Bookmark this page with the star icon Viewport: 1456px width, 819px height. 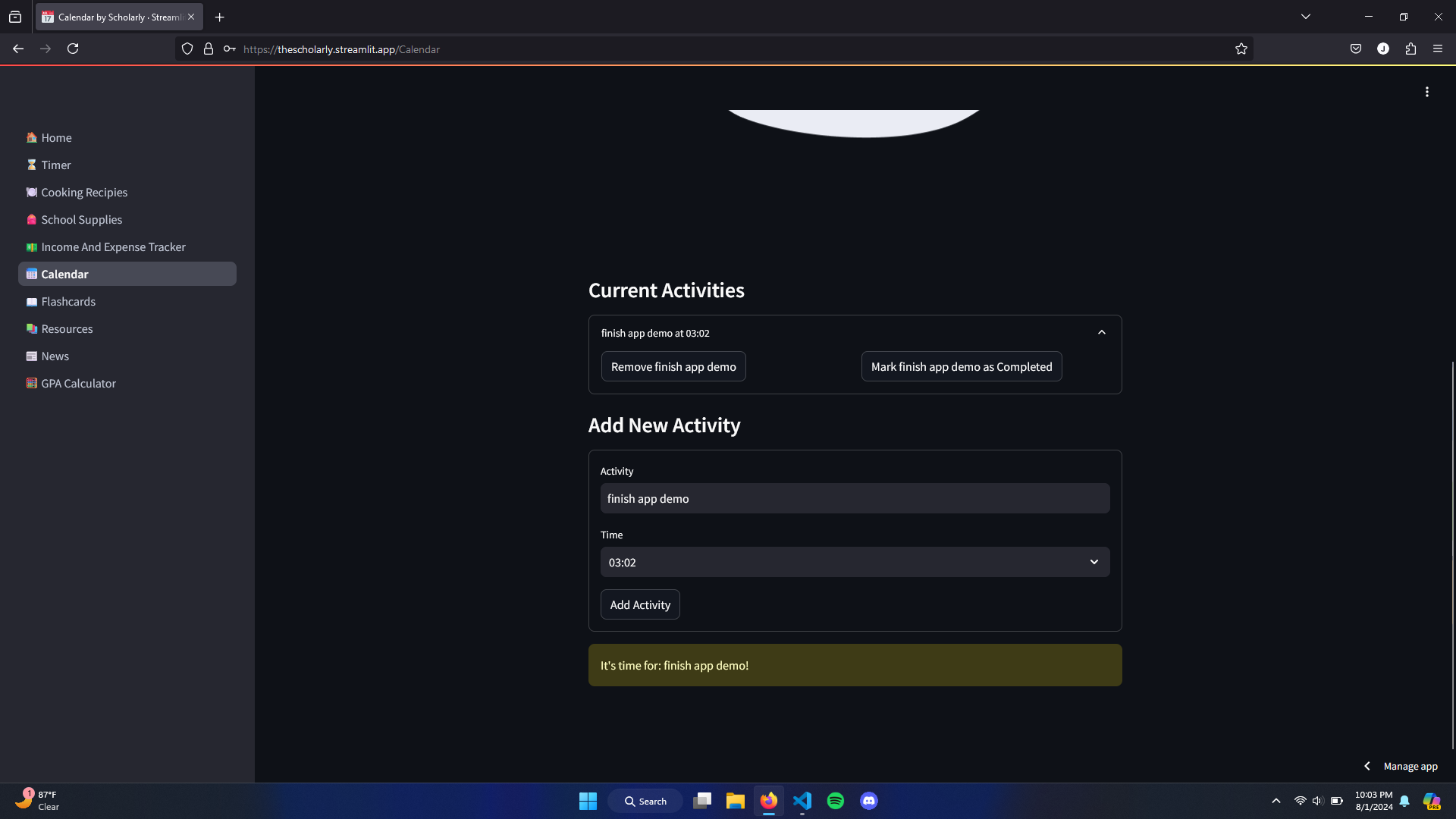[1241, 49]
